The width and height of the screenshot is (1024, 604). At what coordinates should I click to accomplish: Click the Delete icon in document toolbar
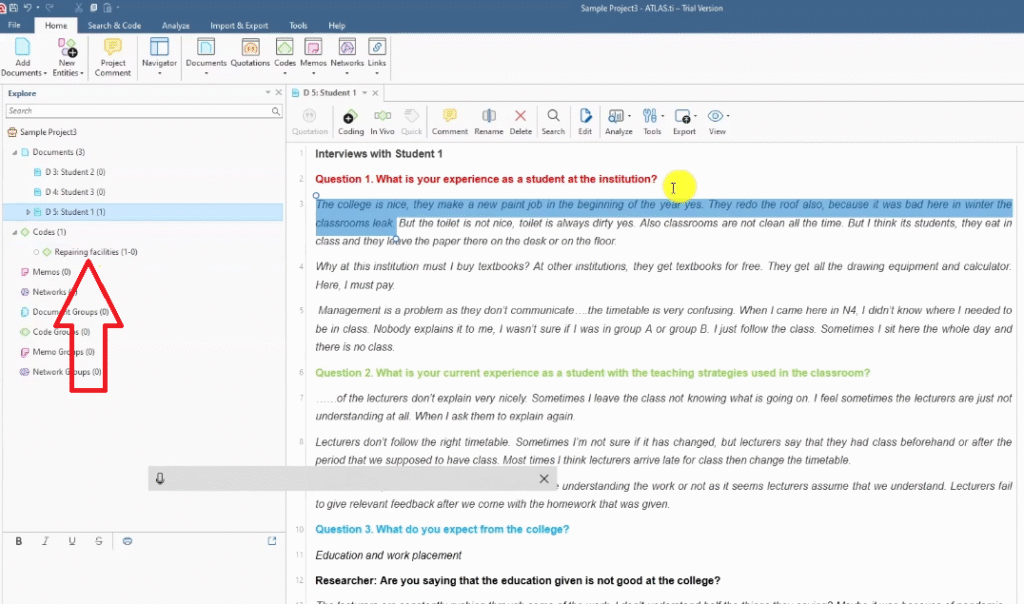520,121
